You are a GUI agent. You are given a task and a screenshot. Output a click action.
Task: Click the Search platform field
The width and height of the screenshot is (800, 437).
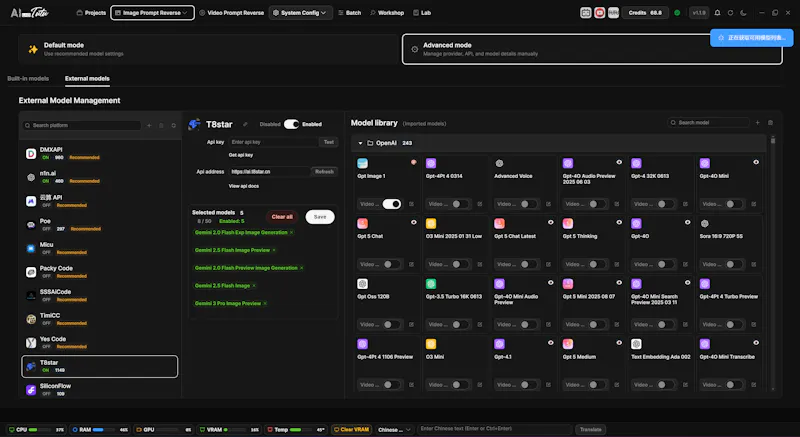82,125
